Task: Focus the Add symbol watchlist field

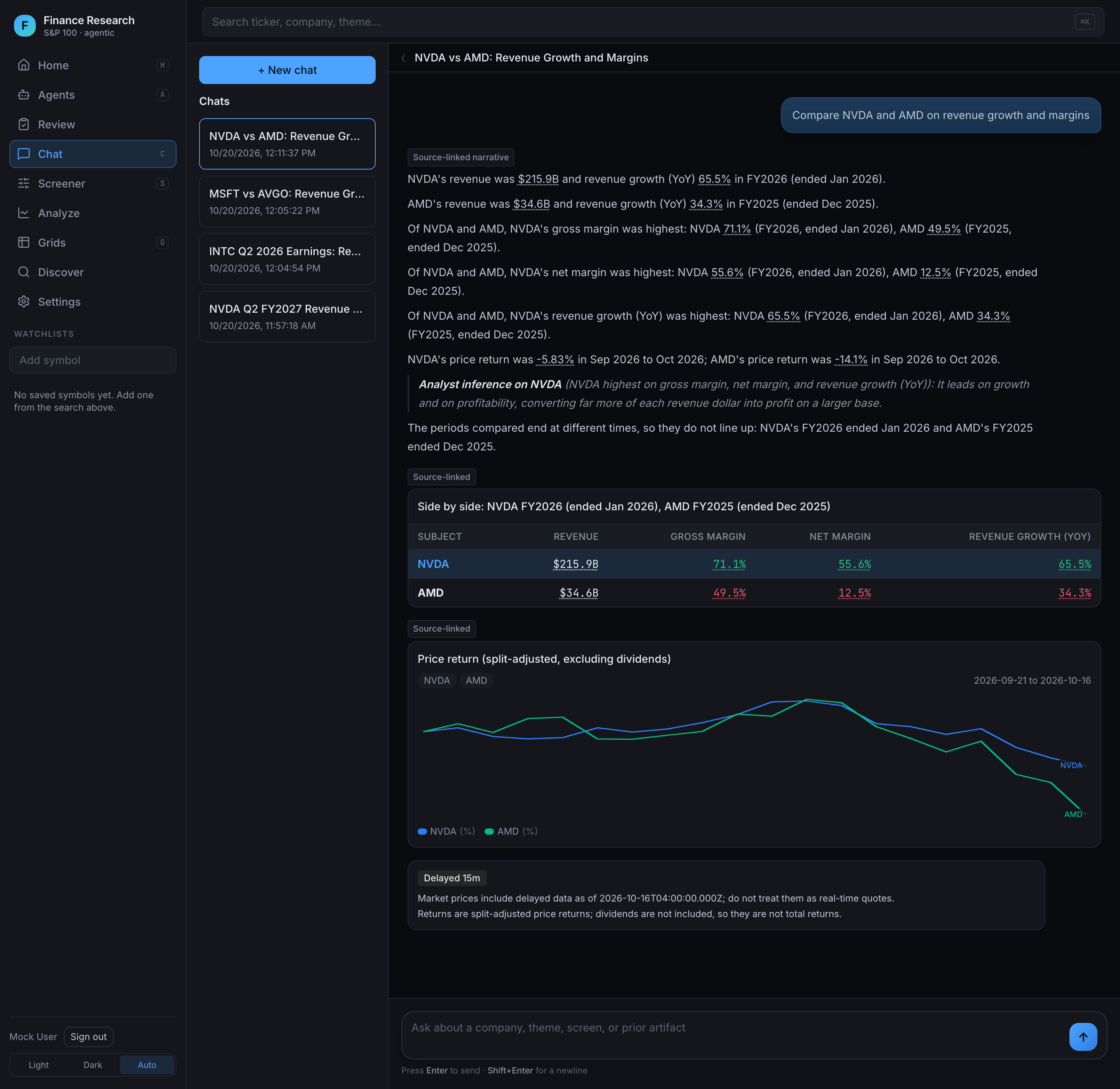Action: (93, 360)
